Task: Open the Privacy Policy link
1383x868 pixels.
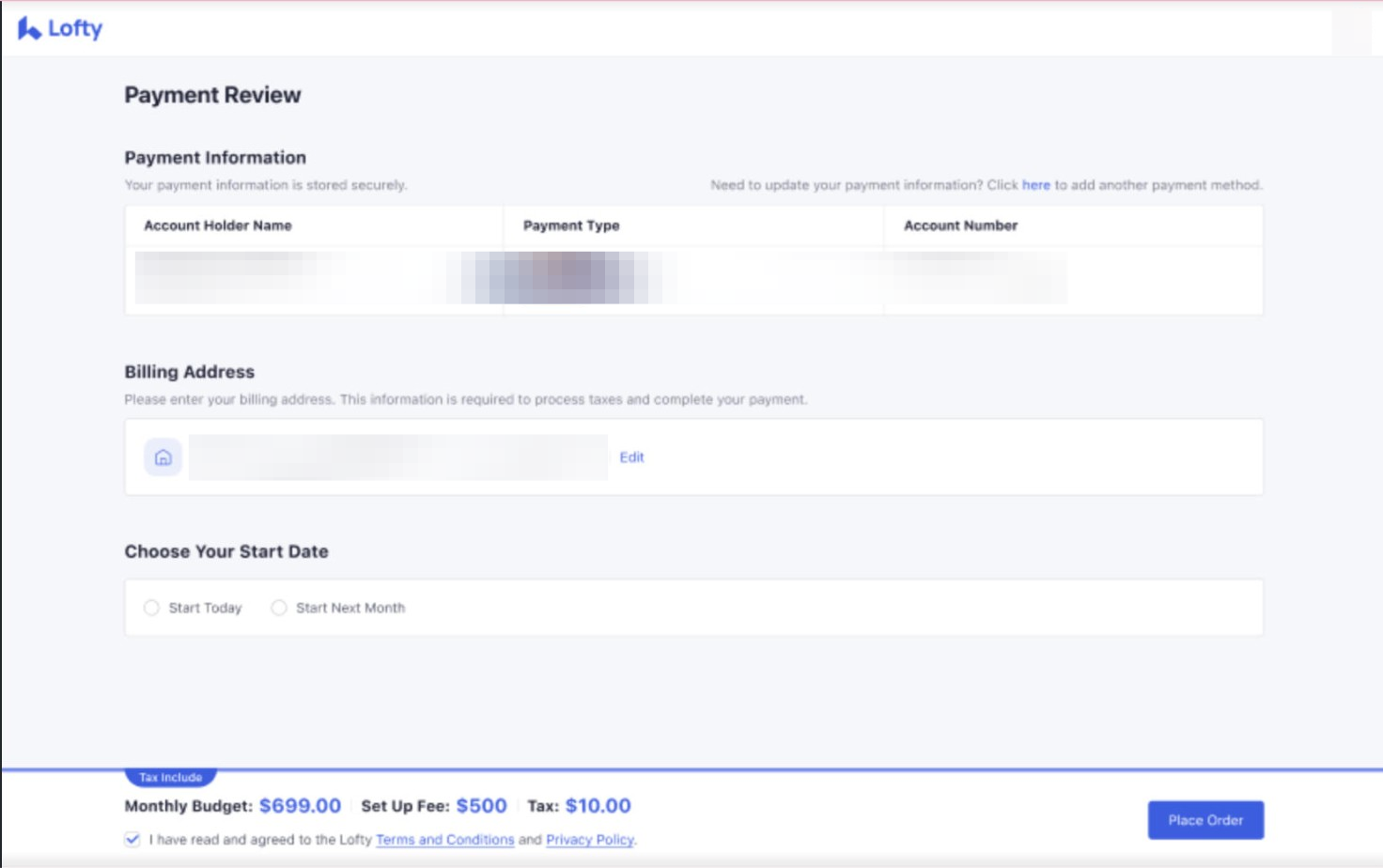Action: pyautogui.click(x=589, y=840)
